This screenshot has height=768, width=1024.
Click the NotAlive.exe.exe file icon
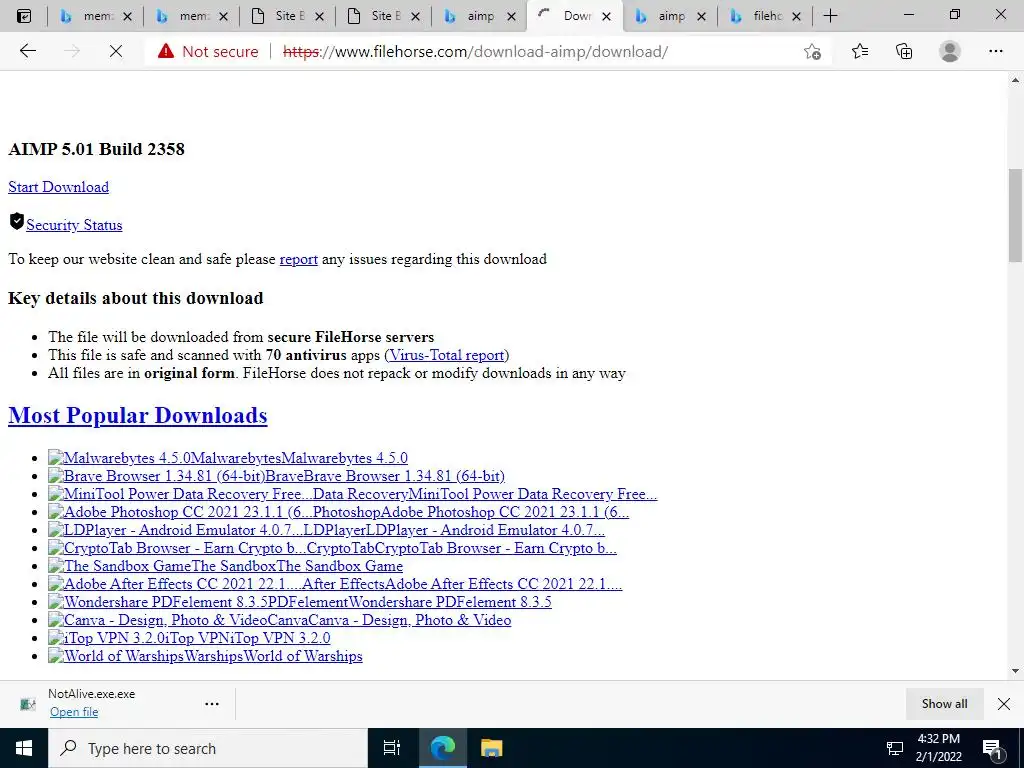pos(28,704)
